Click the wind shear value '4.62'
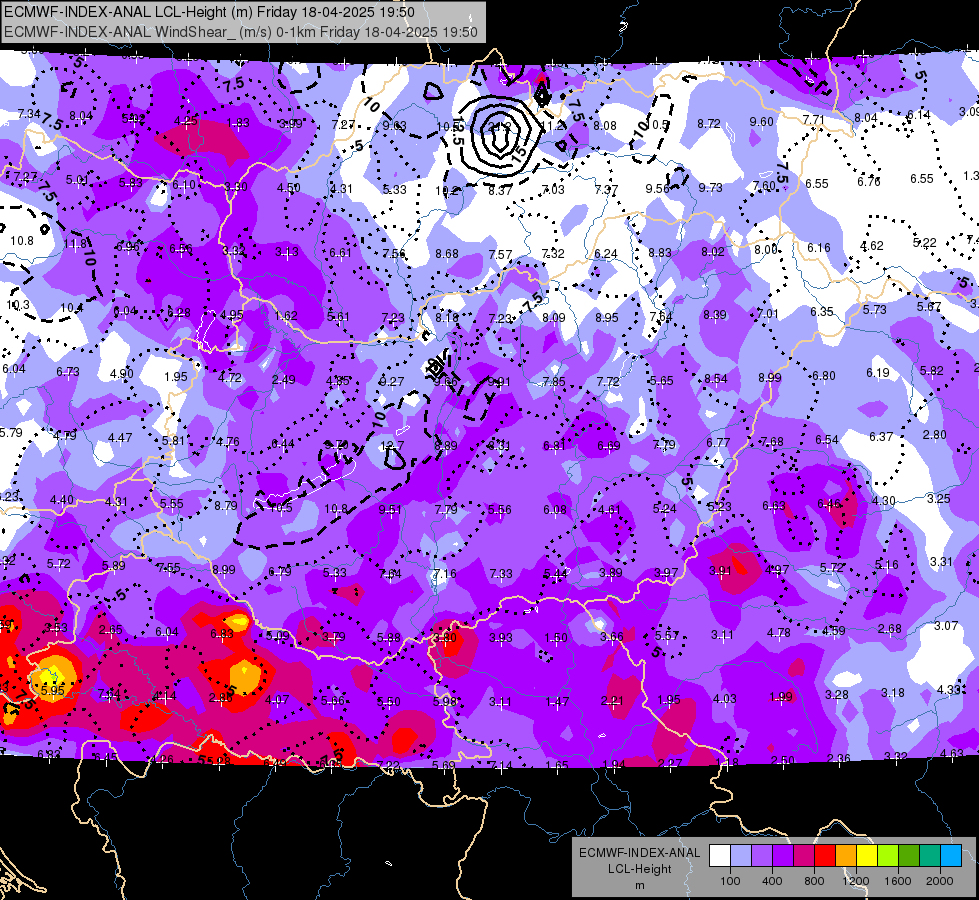 872,246
